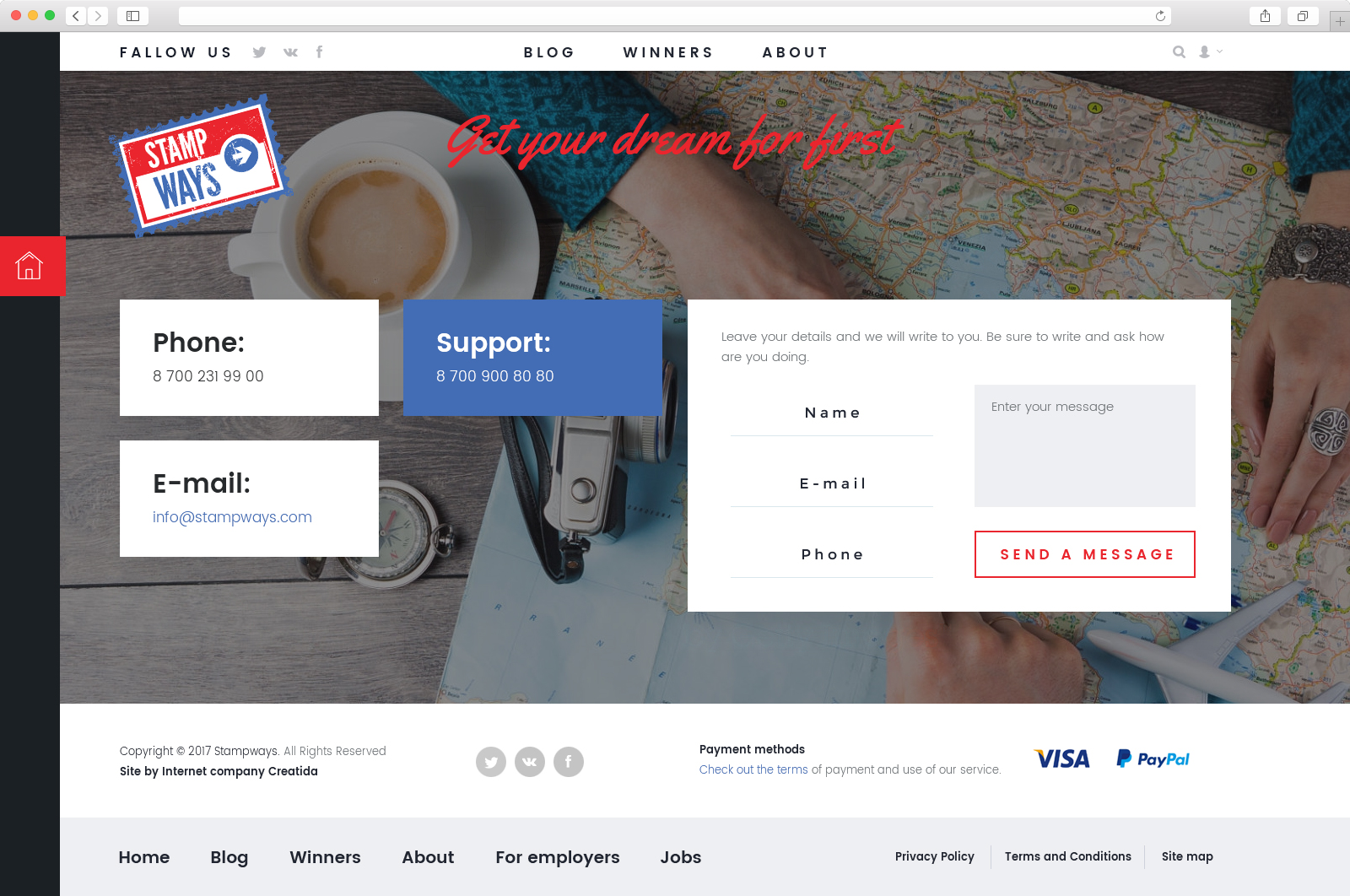The width and height of the screenshot is (1350, 896).
Task: Click the Facebook icon in top bar
Action: point(319,51)
